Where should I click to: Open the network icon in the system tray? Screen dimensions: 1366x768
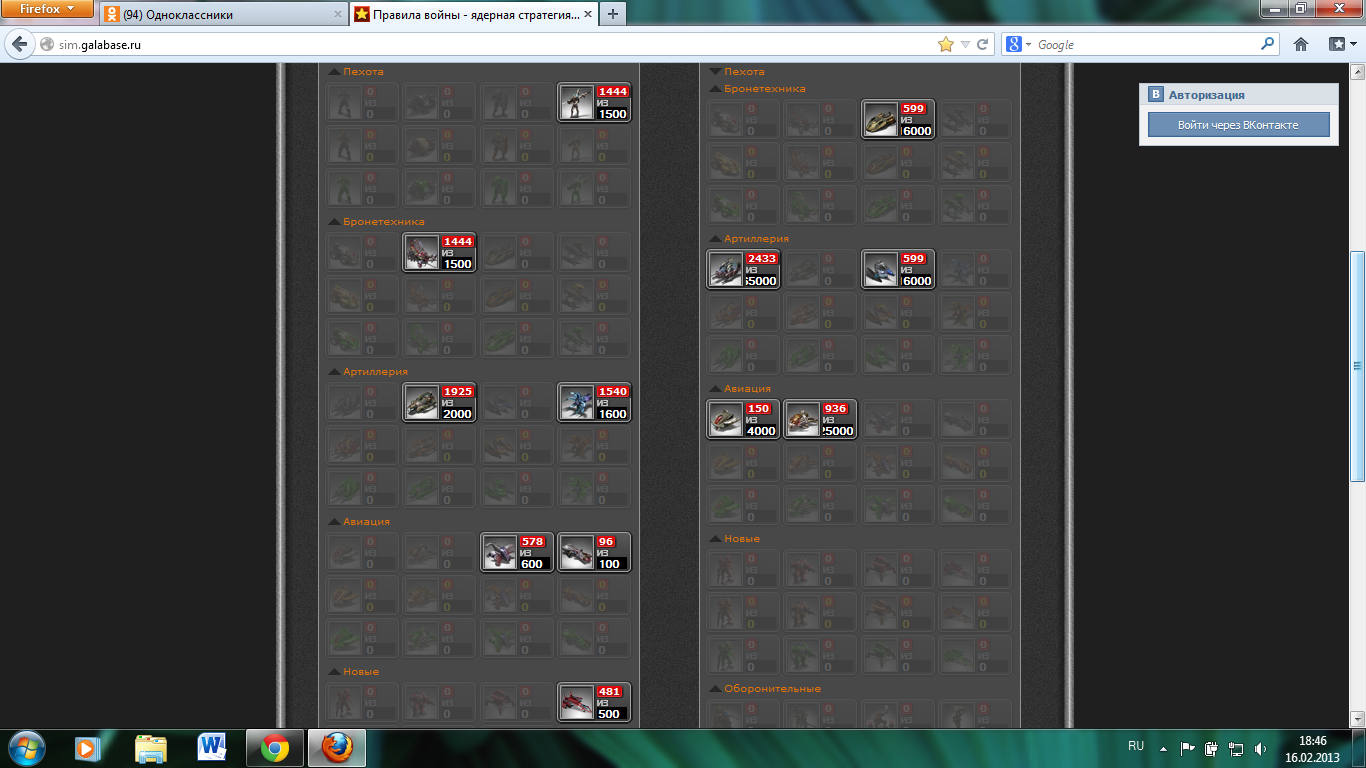(x=1236, y=748)
